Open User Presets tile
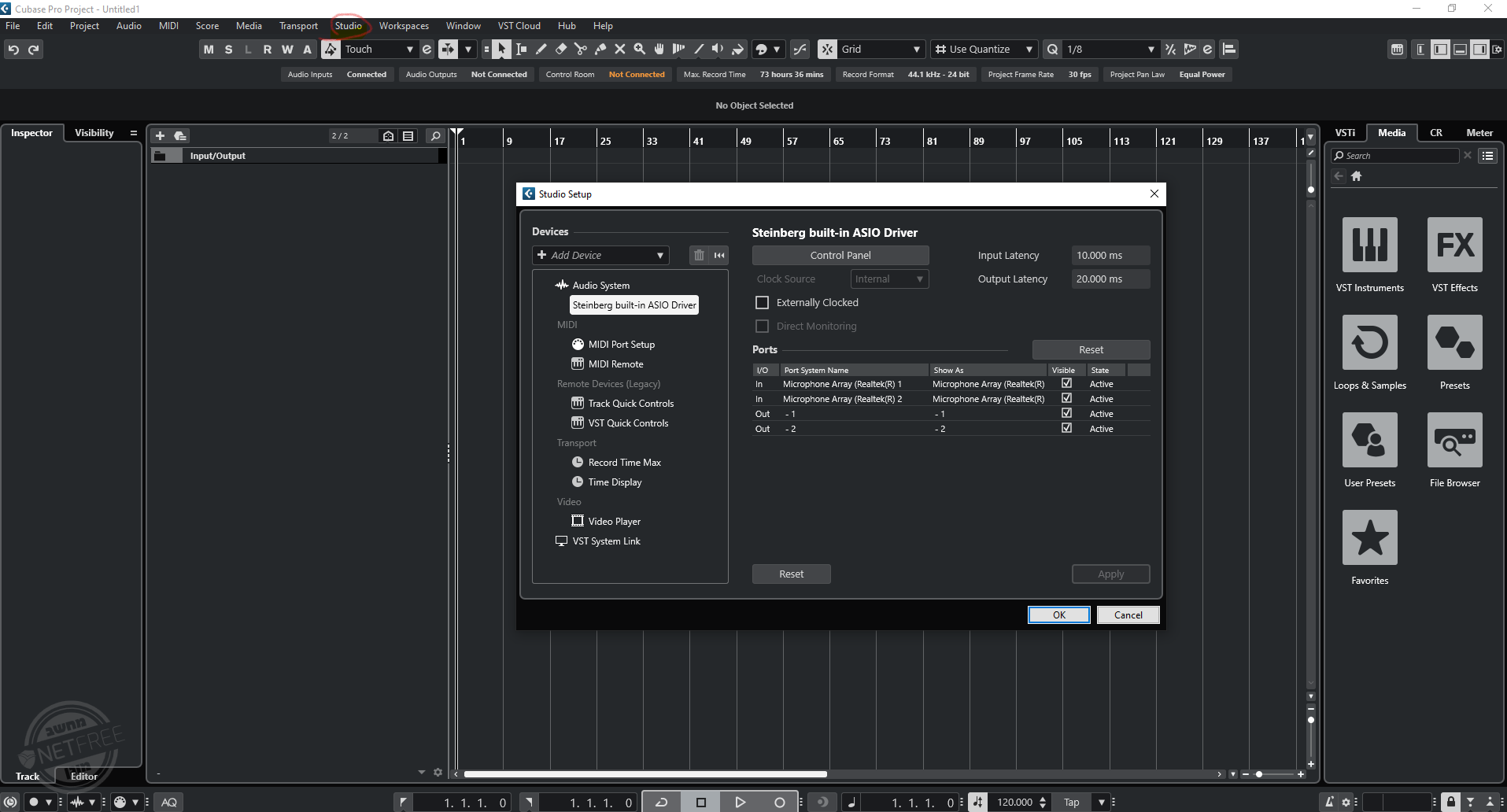The image size is (1507, 812). tap(1369, 440)
